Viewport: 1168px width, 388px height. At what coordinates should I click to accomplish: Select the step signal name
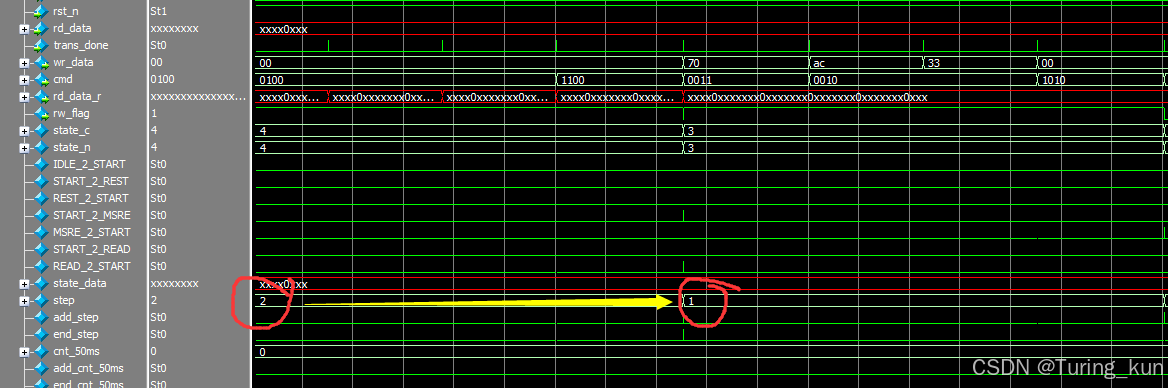(x=65, y=301)
